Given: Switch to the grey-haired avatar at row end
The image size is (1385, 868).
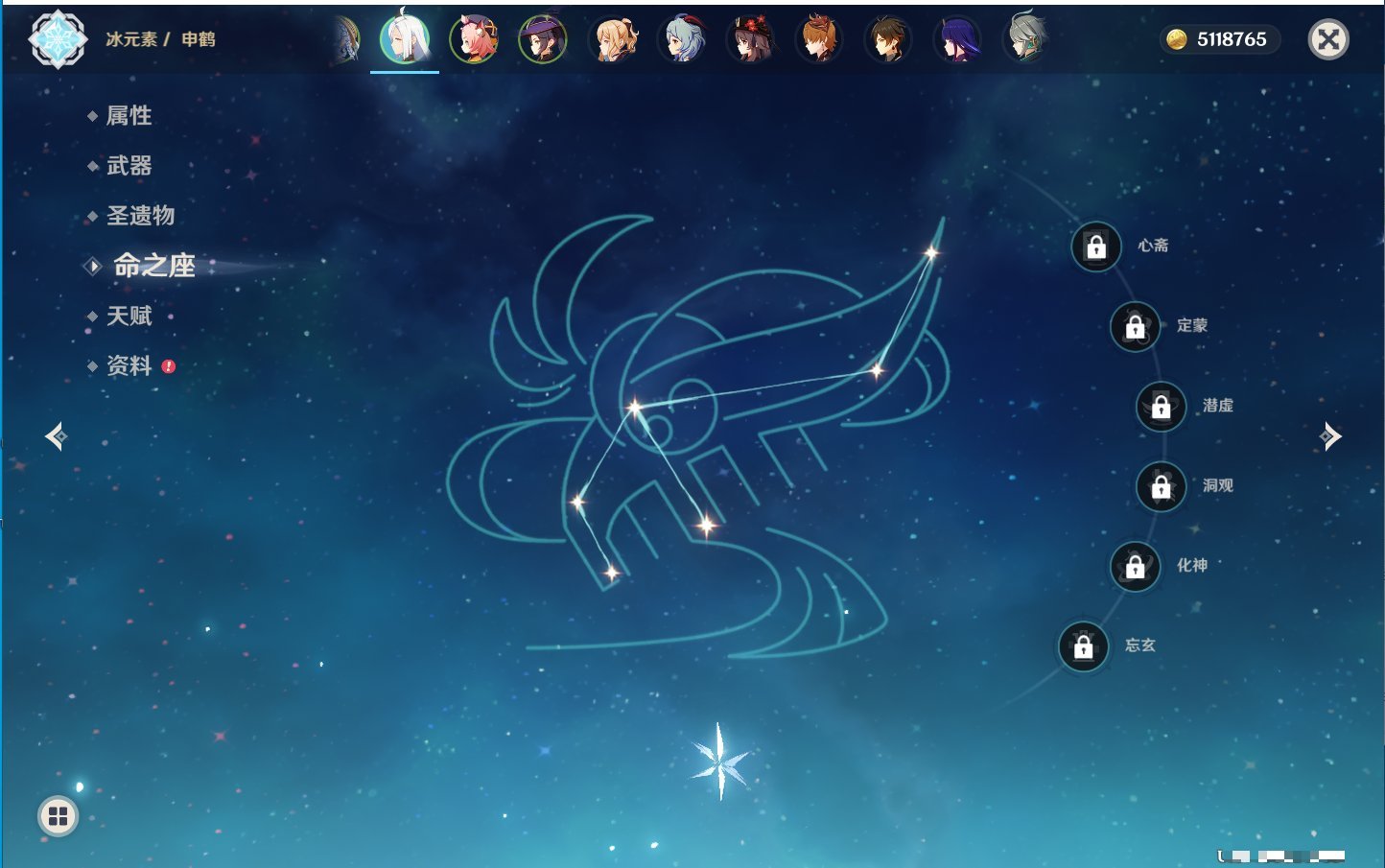Looking at the screenshot, I should point(1026,39).
